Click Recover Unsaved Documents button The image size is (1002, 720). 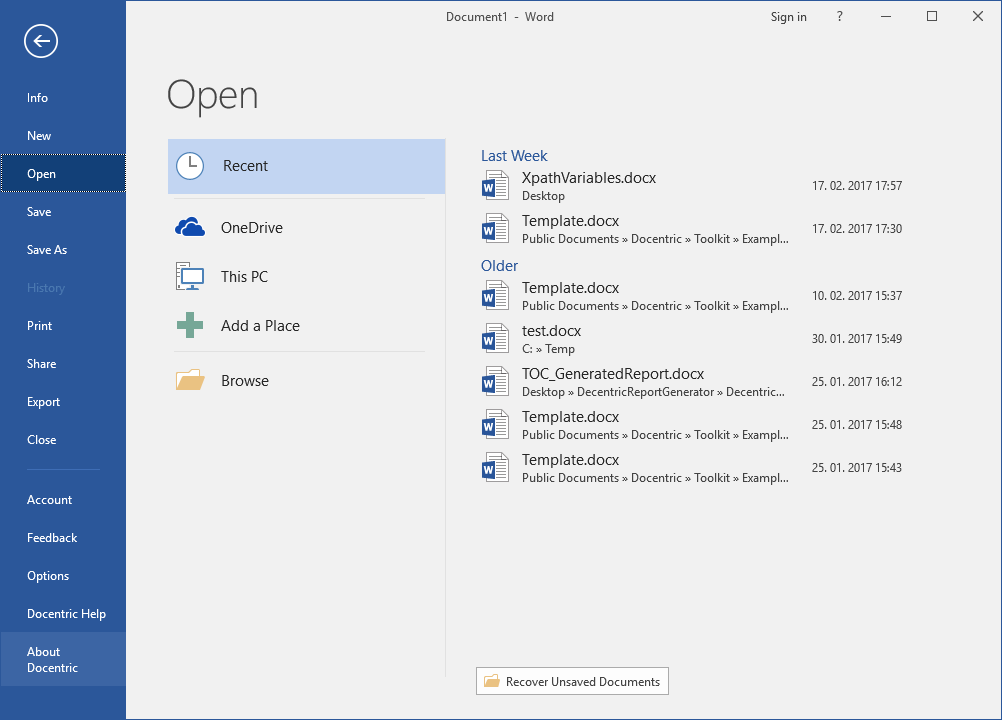point(572,681)
